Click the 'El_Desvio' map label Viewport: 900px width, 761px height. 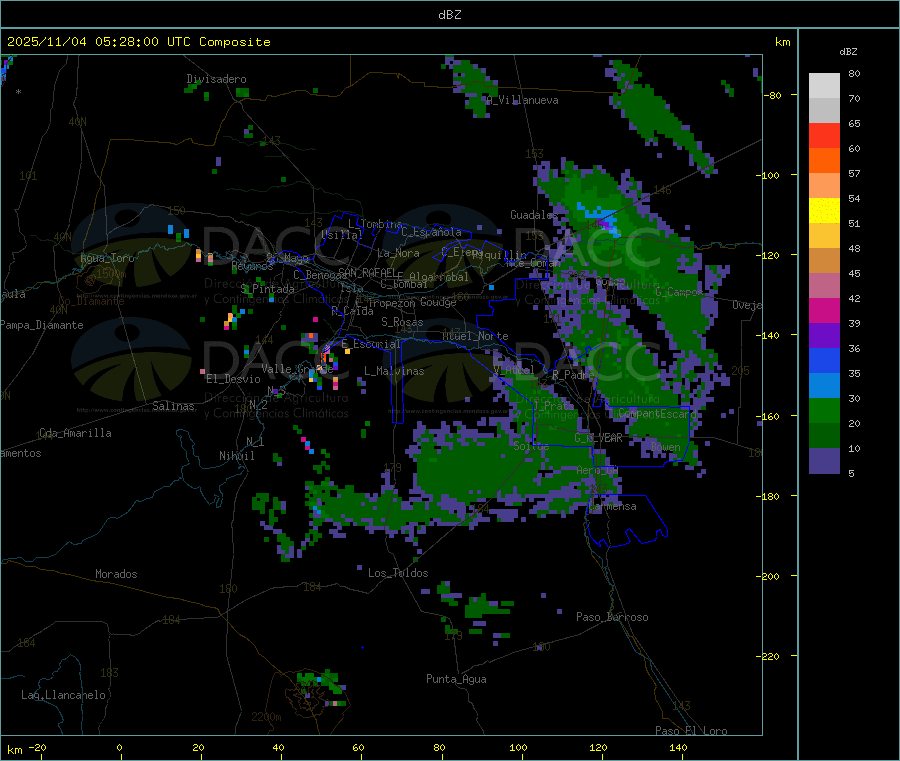(x=234, y=379)
